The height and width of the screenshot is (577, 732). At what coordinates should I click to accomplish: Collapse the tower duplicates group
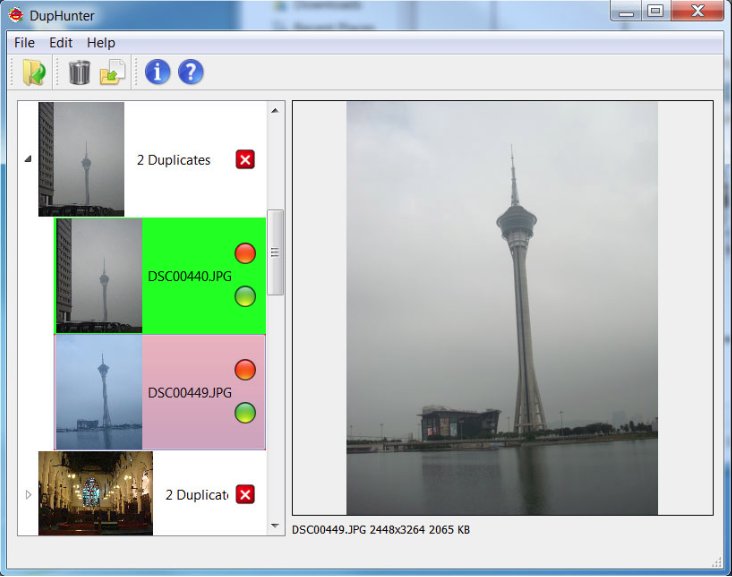click(28, 159)
